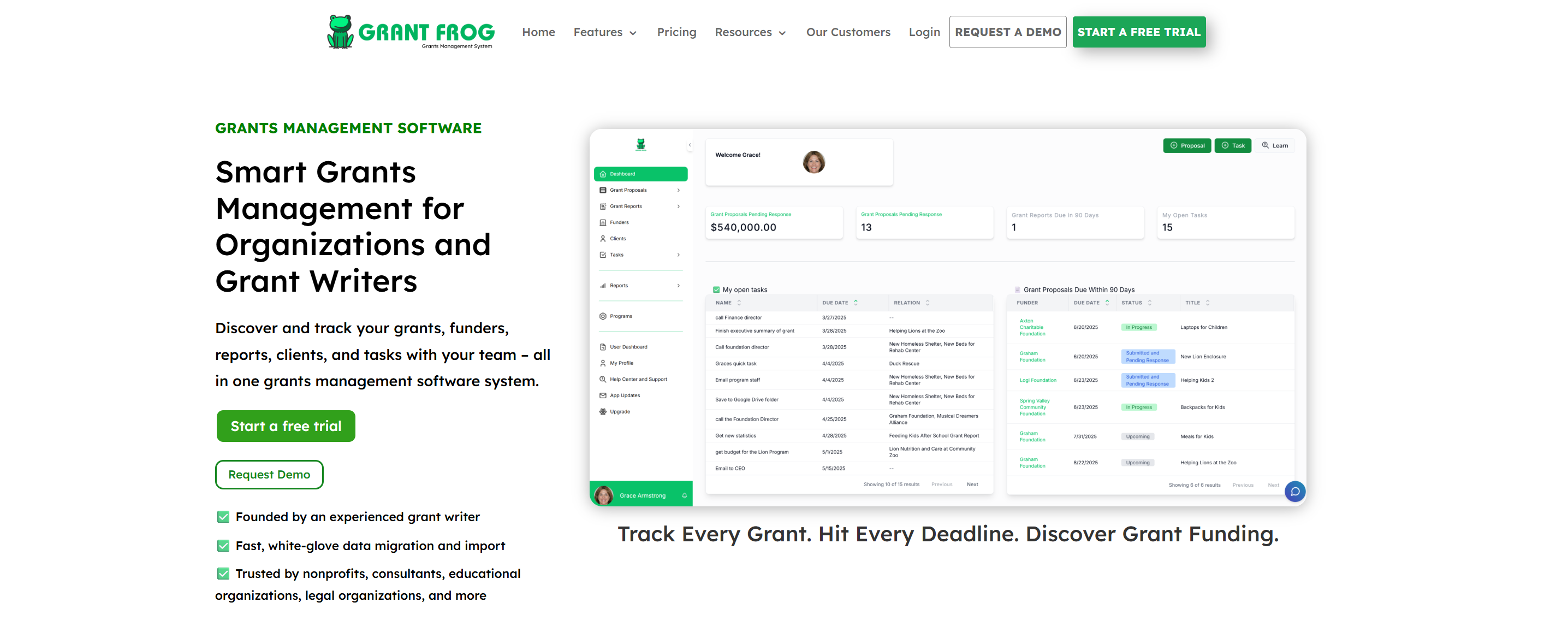Click the Upgrade gear icon in sidebar

pyautogui.click(x=603, y=412)
